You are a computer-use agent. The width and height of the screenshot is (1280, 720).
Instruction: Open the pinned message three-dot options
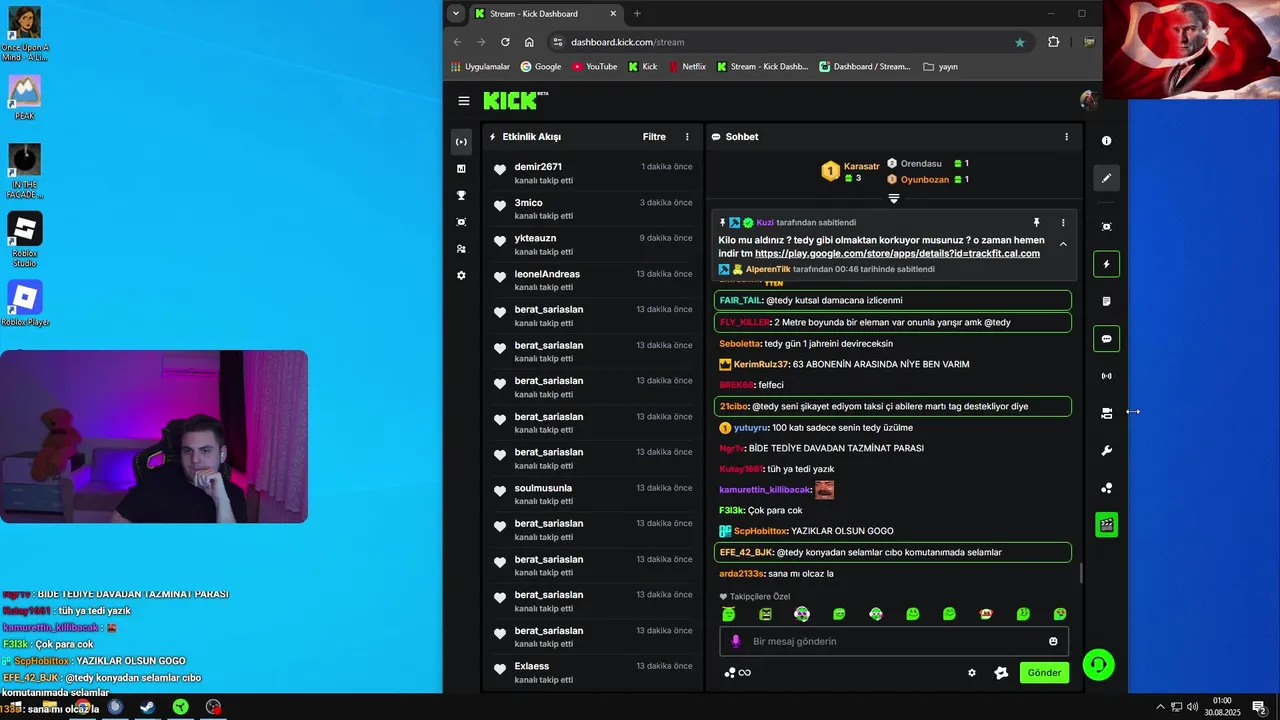[x=1063, y=222]
